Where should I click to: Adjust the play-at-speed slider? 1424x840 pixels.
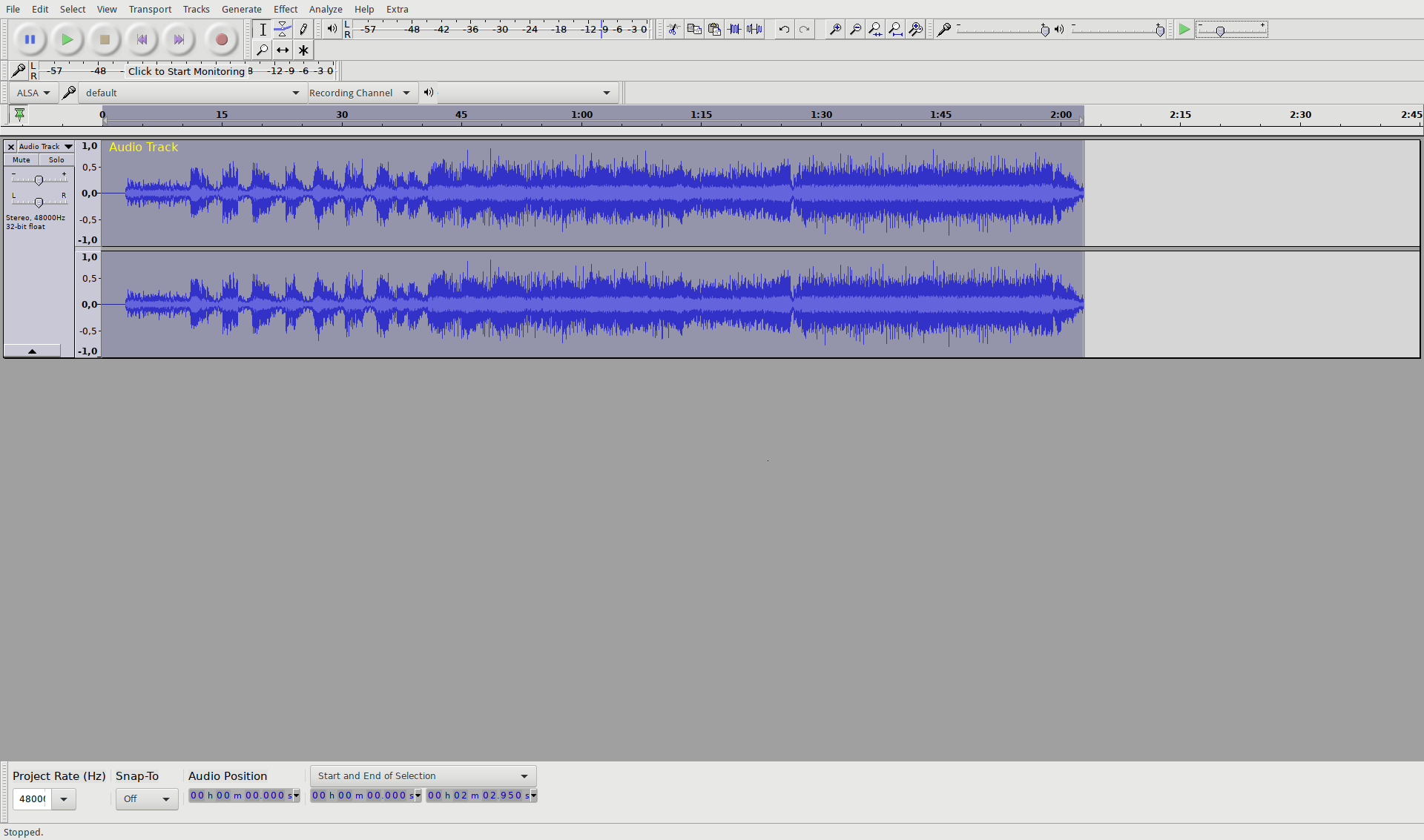coord(1231,30)
